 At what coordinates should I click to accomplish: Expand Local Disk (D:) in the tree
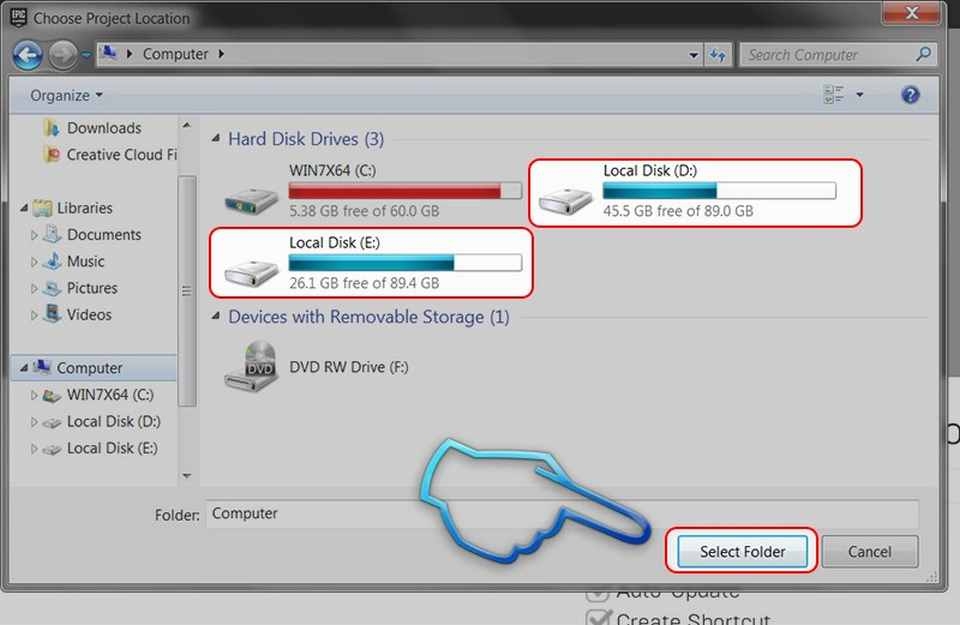click(34, 422)
